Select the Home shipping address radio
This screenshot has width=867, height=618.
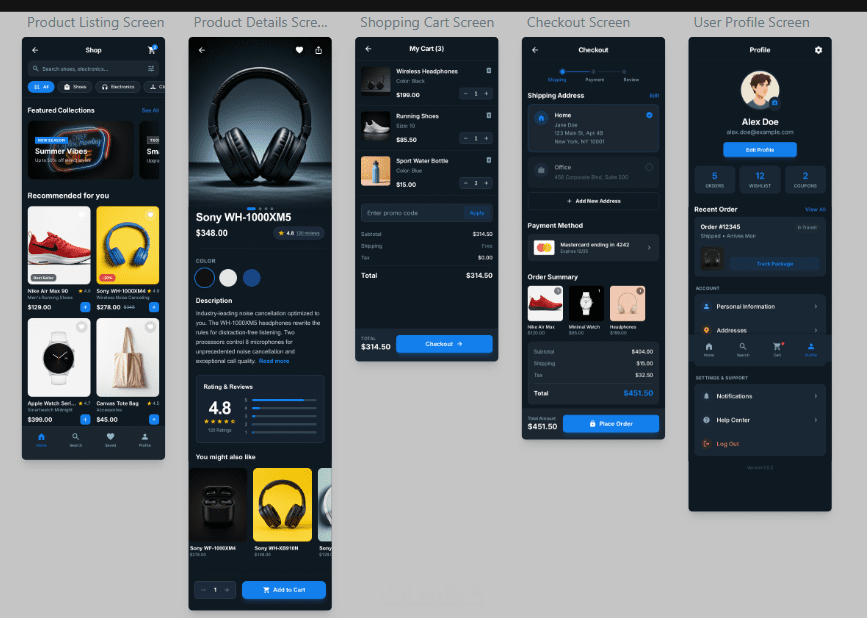649,115
